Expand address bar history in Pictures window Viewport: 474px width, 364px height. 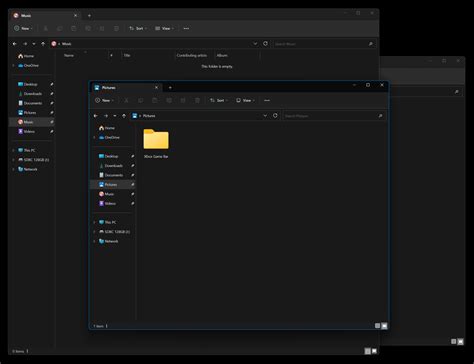coord(265,116)
